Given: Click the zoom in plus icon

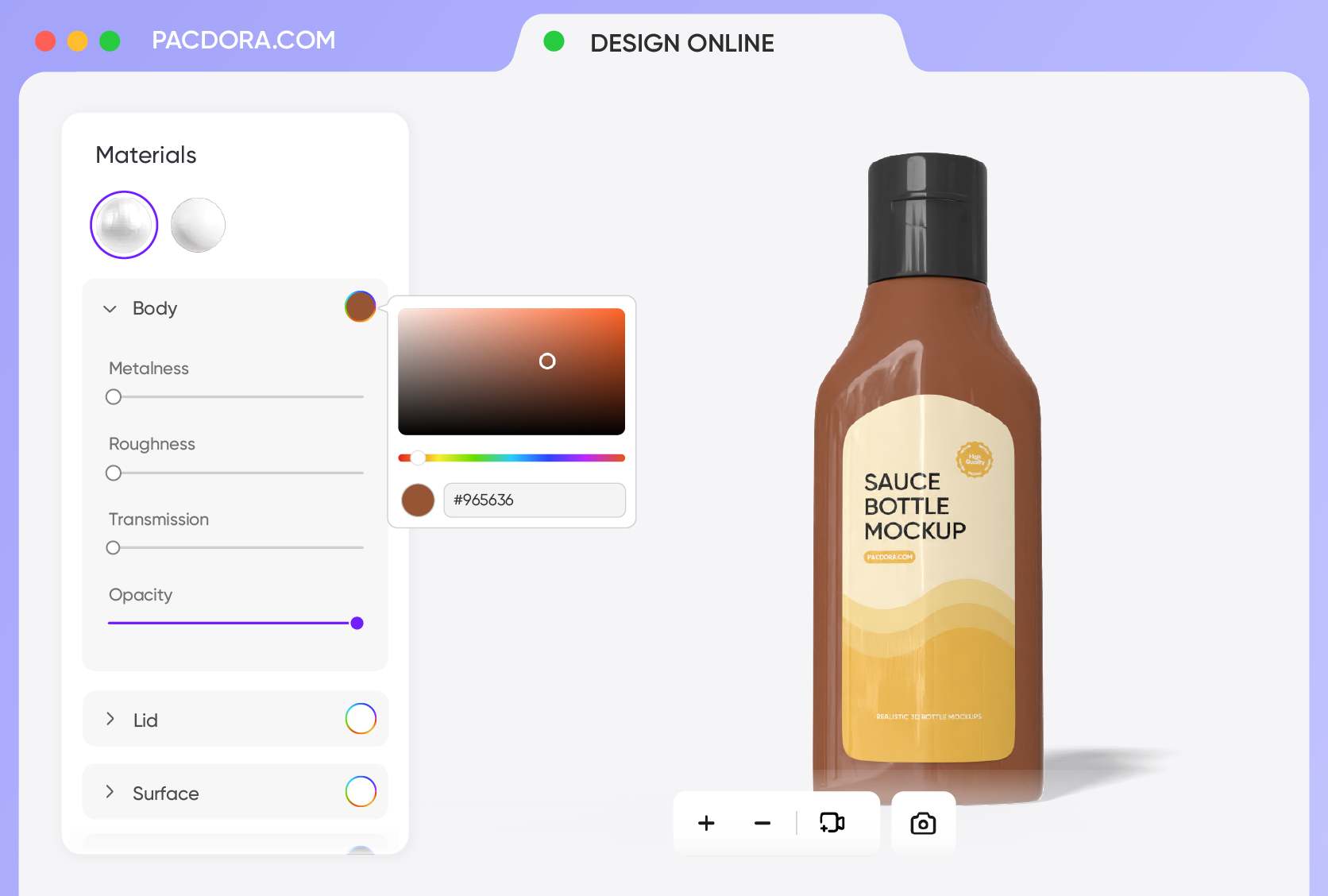Looking at the screenshot, I should [x=705, y=823].
